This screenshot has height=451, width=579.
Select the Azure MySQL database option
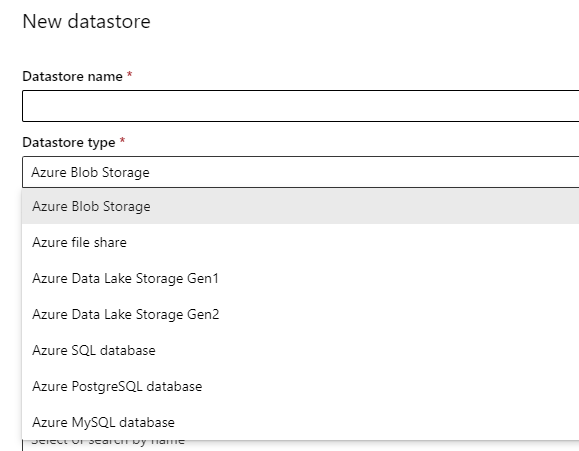[301, 422]
